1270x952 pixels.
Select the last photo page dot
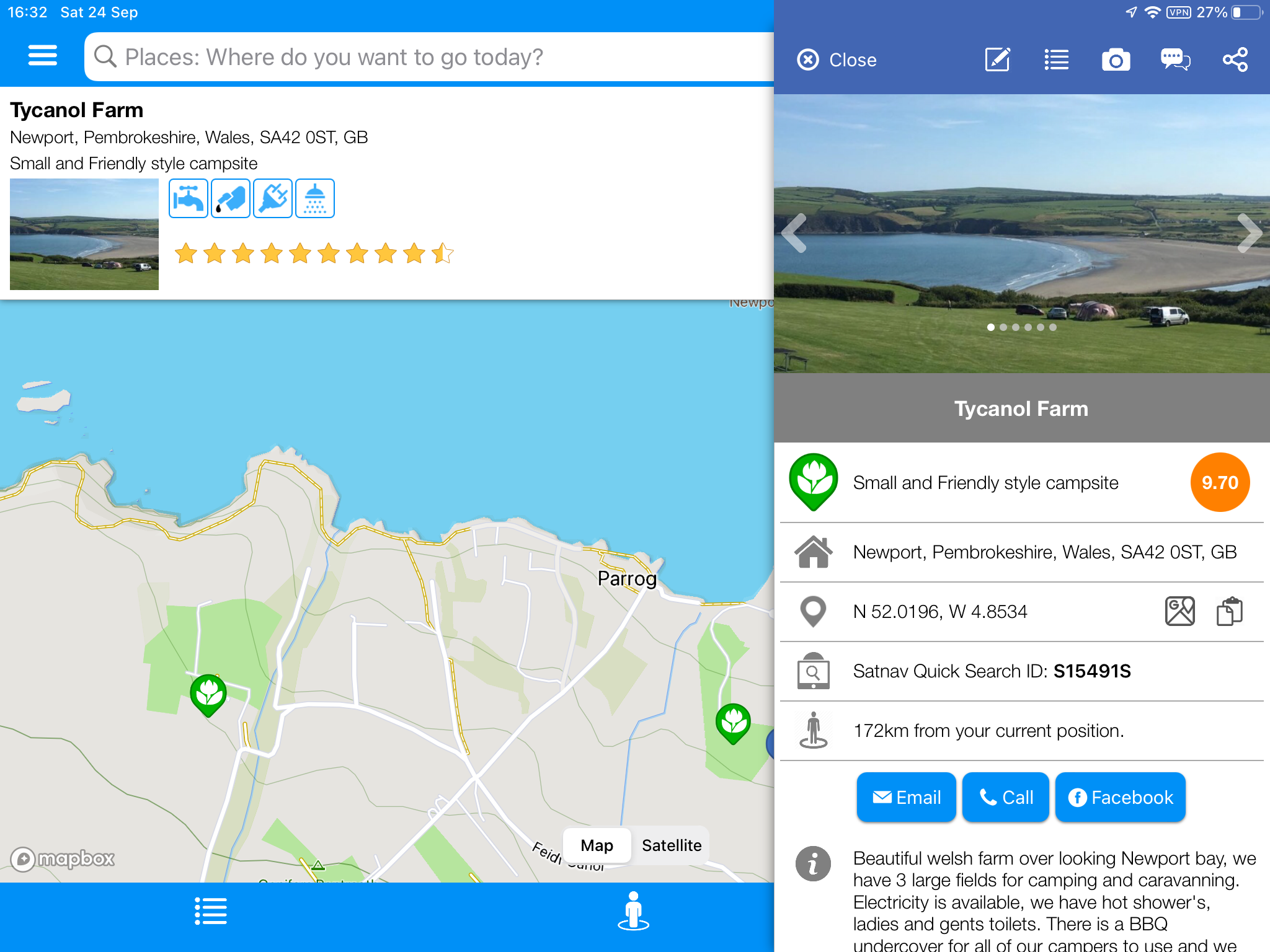(x=1053, y=327)
